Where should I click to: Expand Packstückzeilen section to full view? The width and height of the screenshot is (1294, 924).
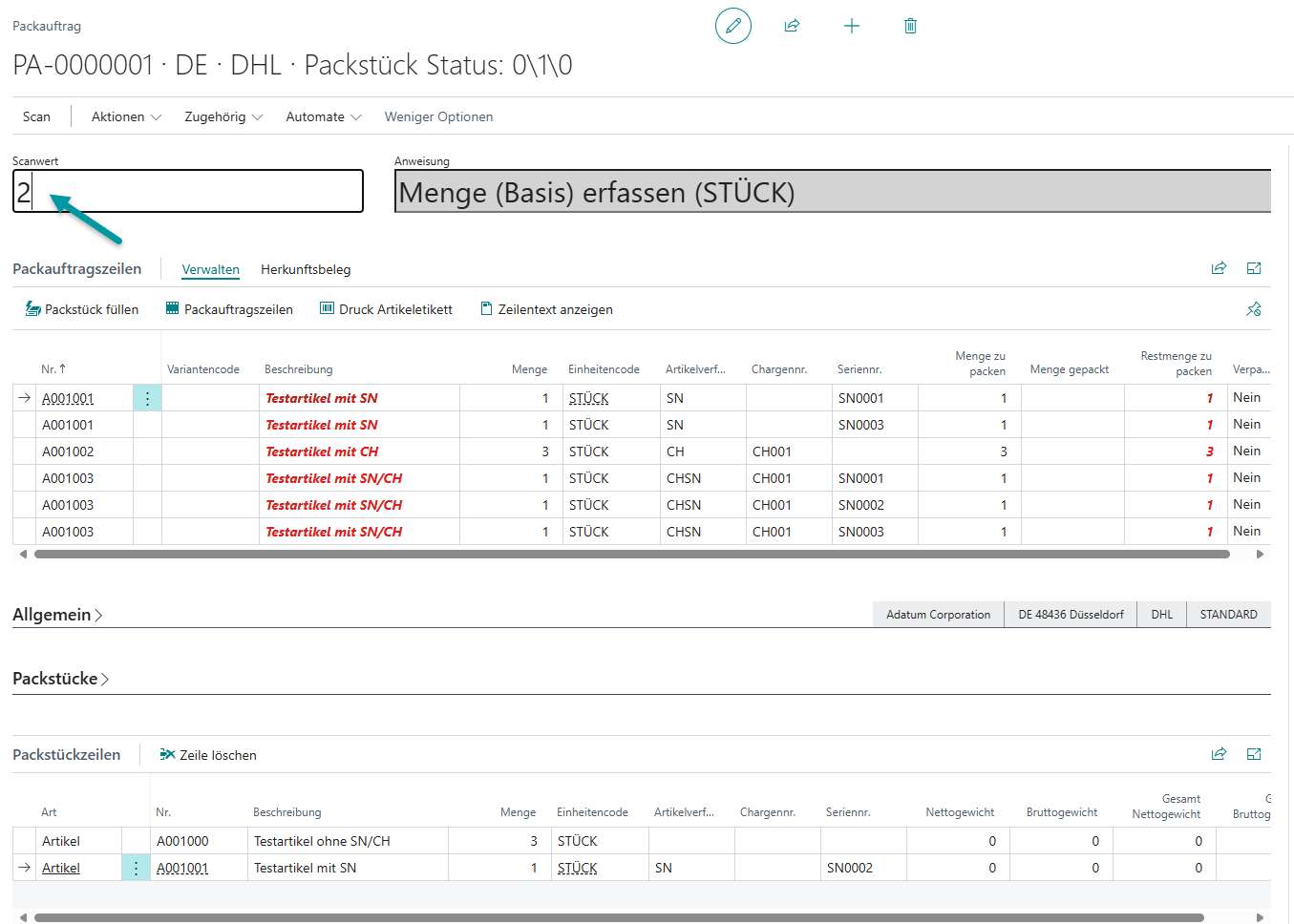1254,754
